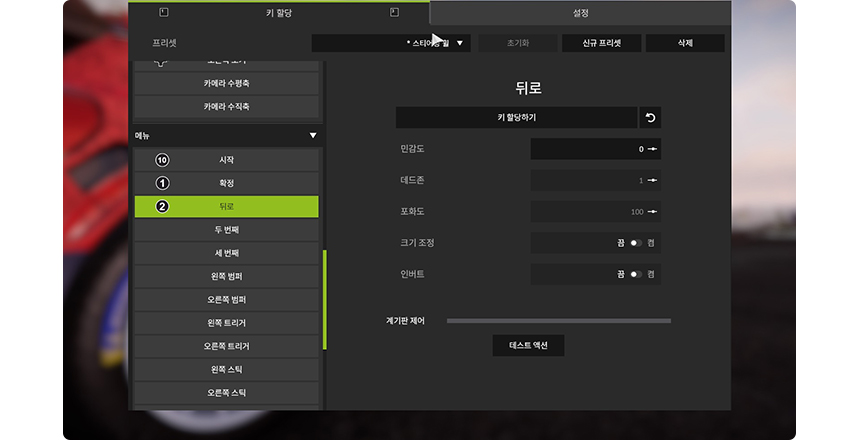
Task: Click the button 1 icon next to 확정
Action: 163,183
